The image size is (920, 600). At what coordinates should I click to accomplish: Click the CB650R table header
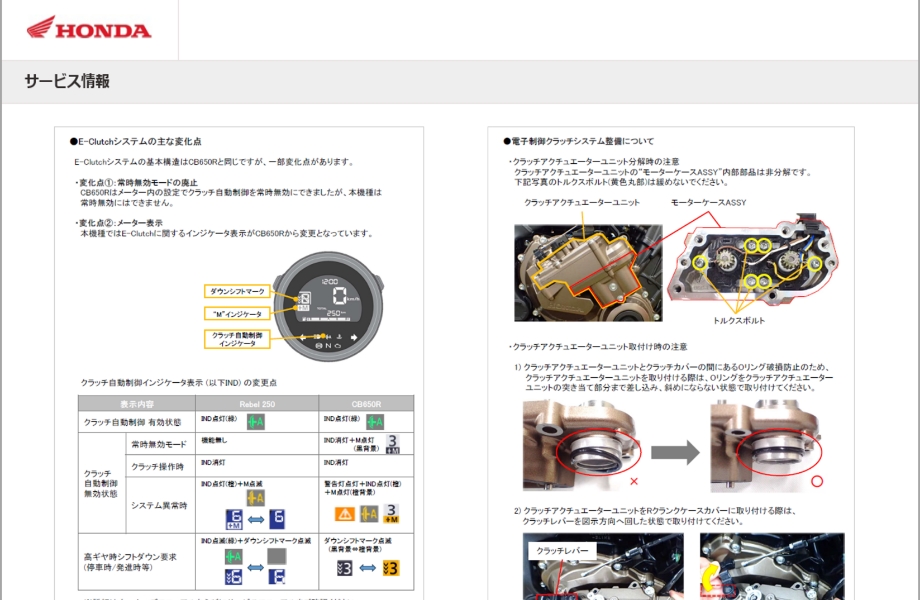coord(366,404)
